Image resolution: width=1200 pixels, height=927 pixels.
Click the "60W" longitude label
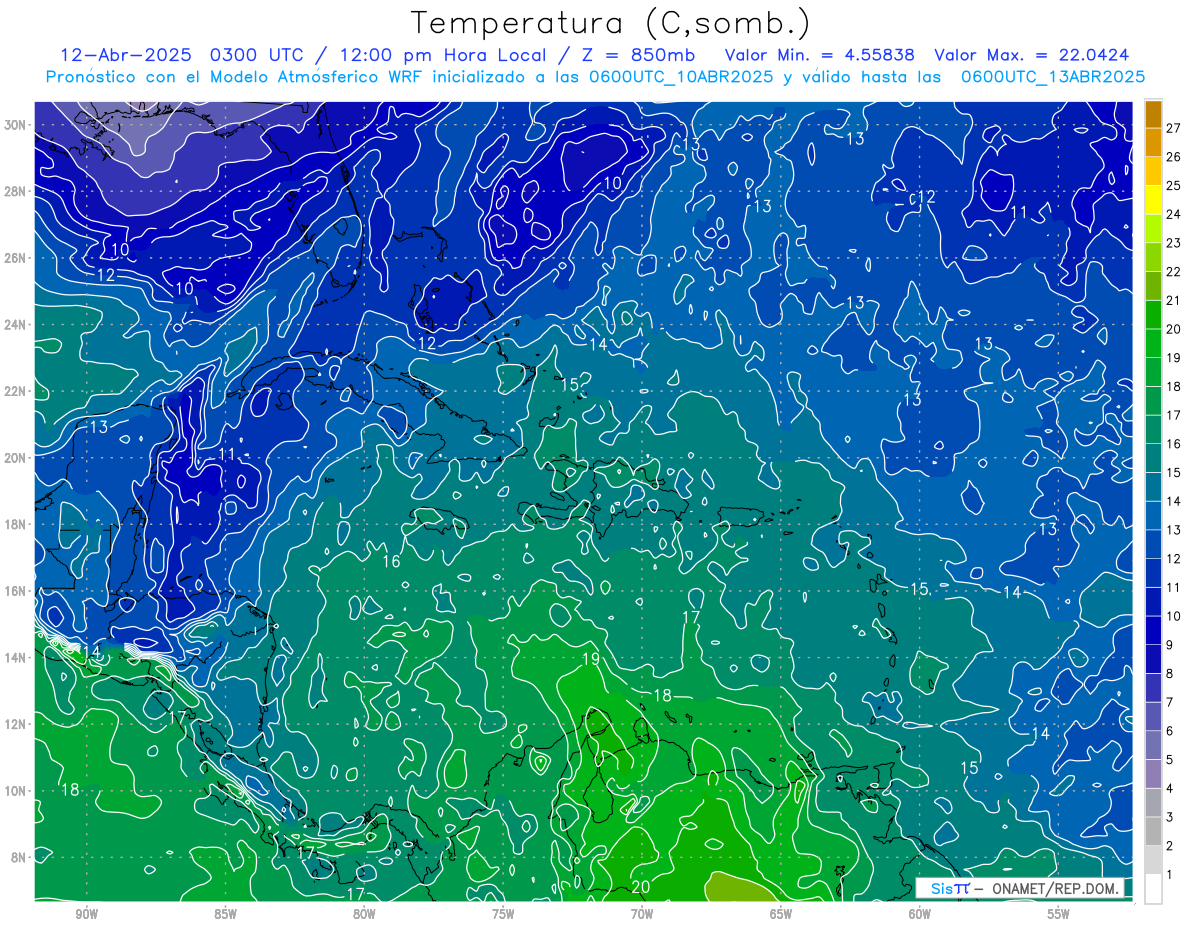coord(920,914)
